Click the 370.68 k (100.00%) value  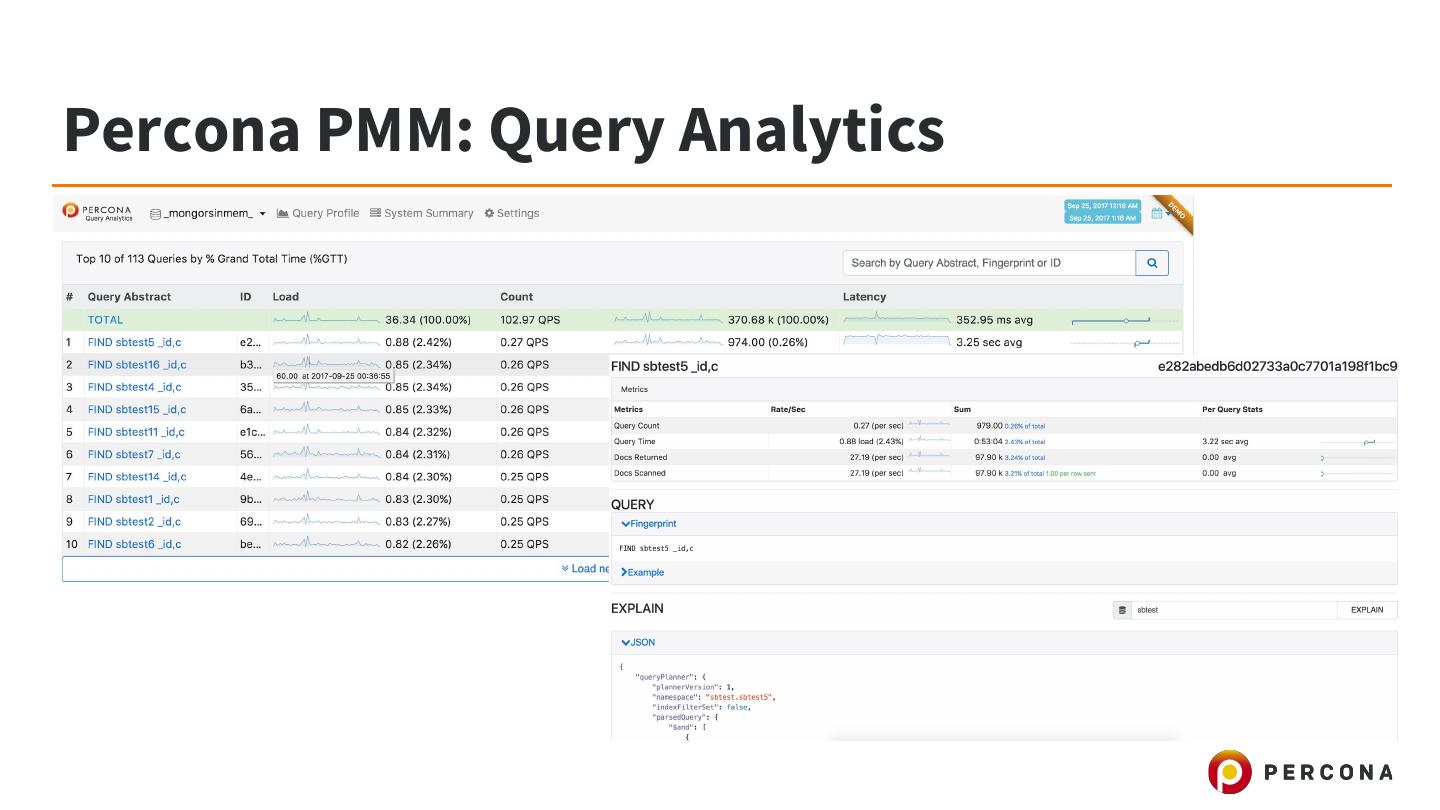pyautogui.click(x=778, y=320)
